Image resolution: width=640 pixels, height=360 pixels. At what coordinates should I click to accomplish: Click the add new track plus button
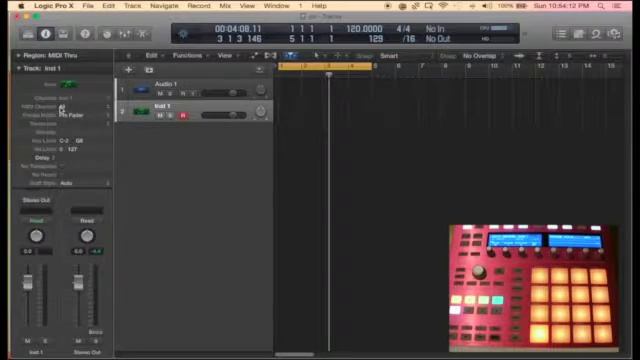click(x=128, y=70)
